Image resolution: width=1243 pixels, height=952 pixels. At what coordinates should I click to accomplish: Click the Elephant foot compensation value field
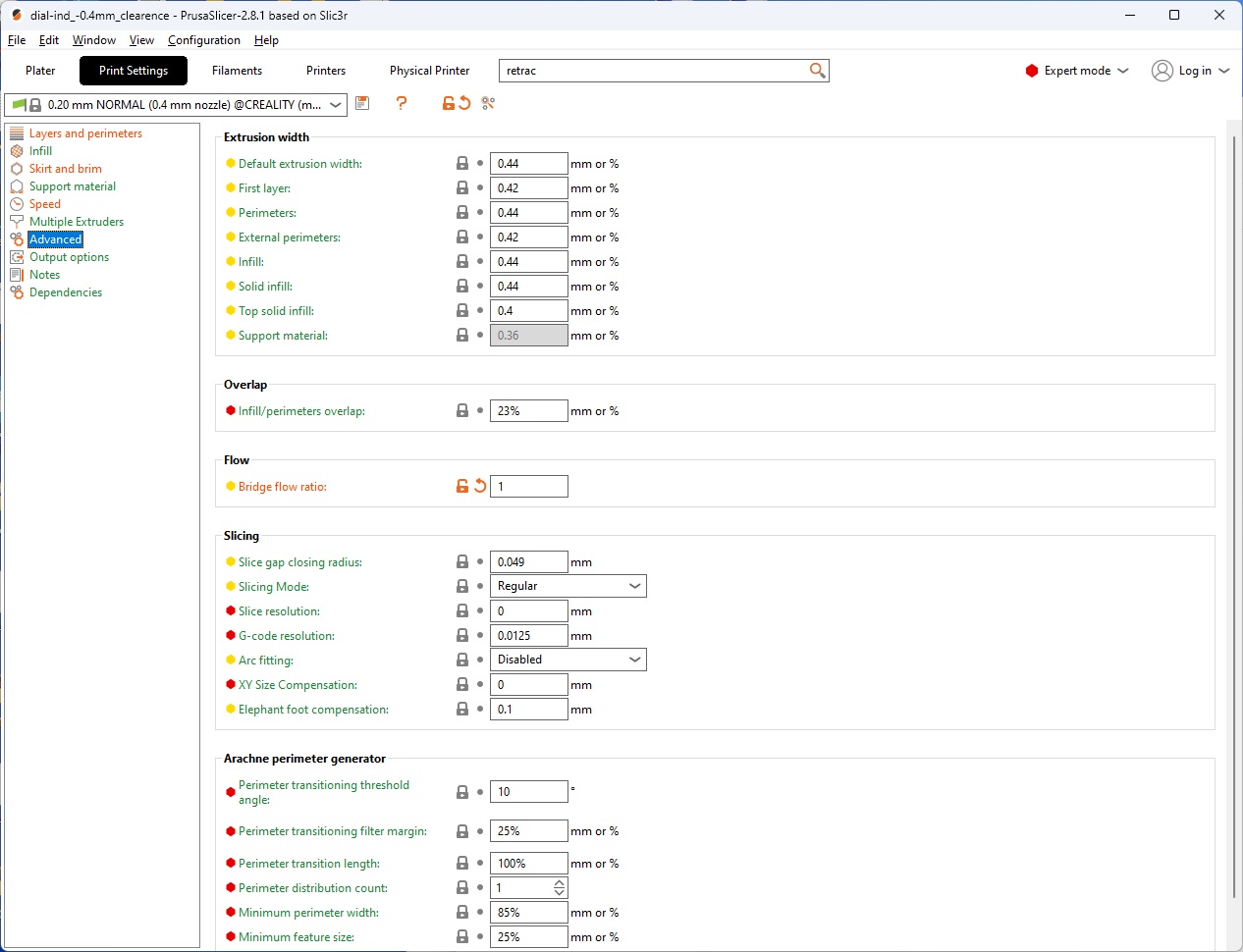click(x=529, y=709)
